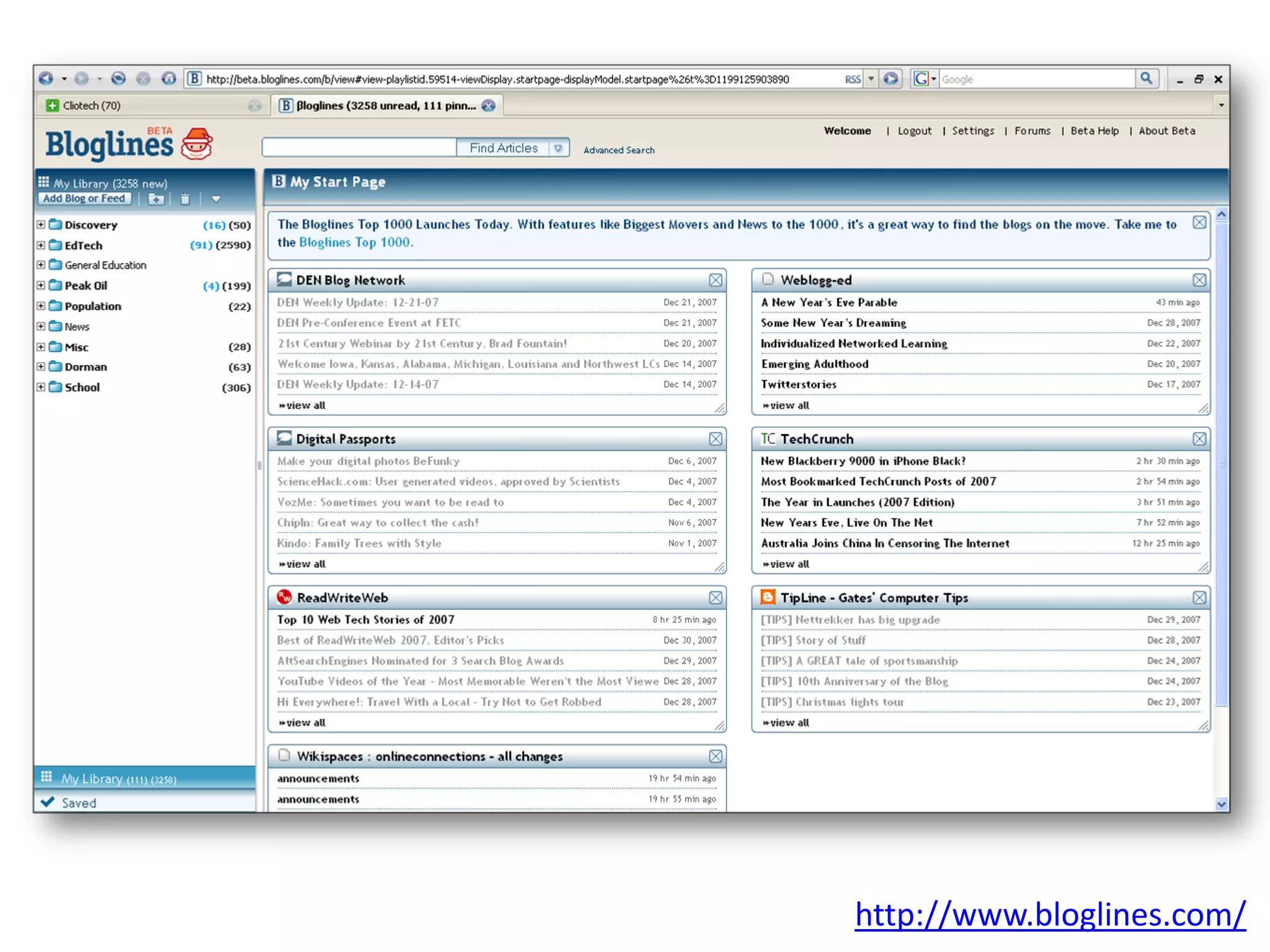The height and width of the screenshot is (952, 1270).
Task: Click the new folder icon in My Library toolbar
Action: pos(156,199)
